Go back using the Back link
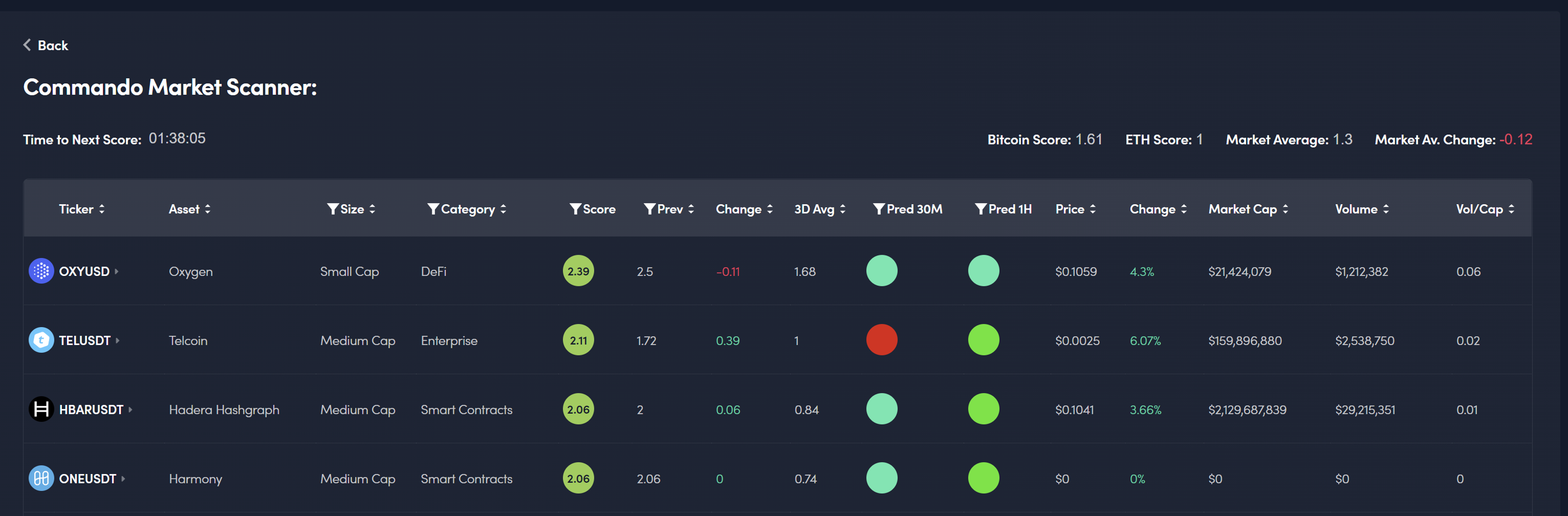The image size is (1568, 516). (46, 45)
